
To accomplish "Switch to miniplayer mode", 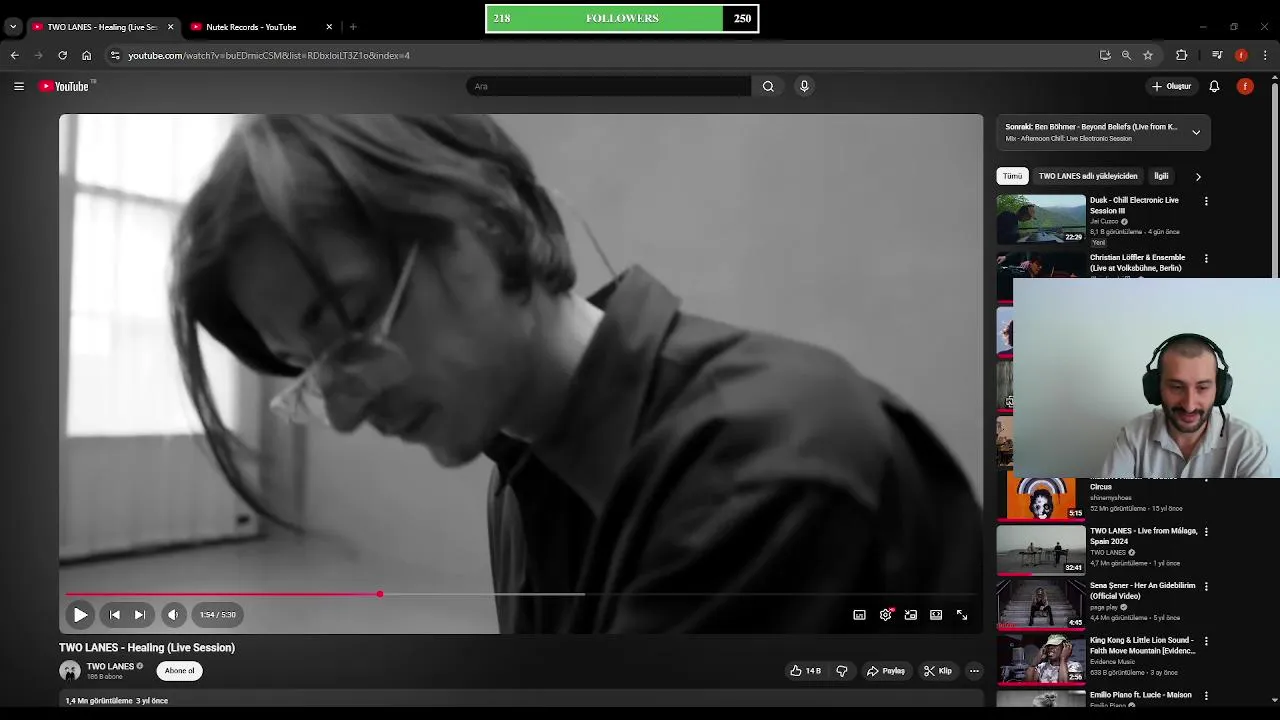I will pos(910,615).
